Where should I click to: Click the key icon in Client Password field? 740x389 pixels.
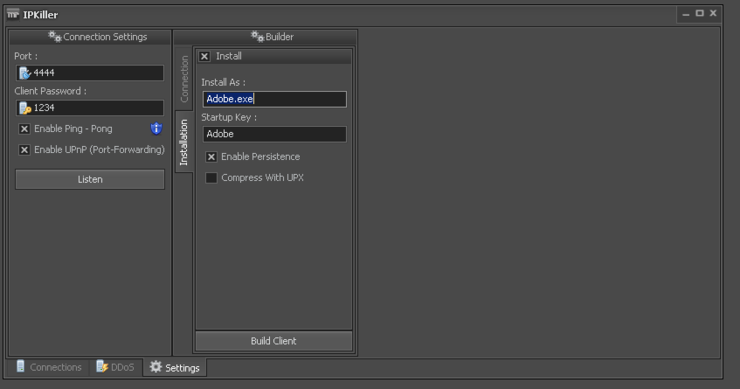(x=25, y=108)
